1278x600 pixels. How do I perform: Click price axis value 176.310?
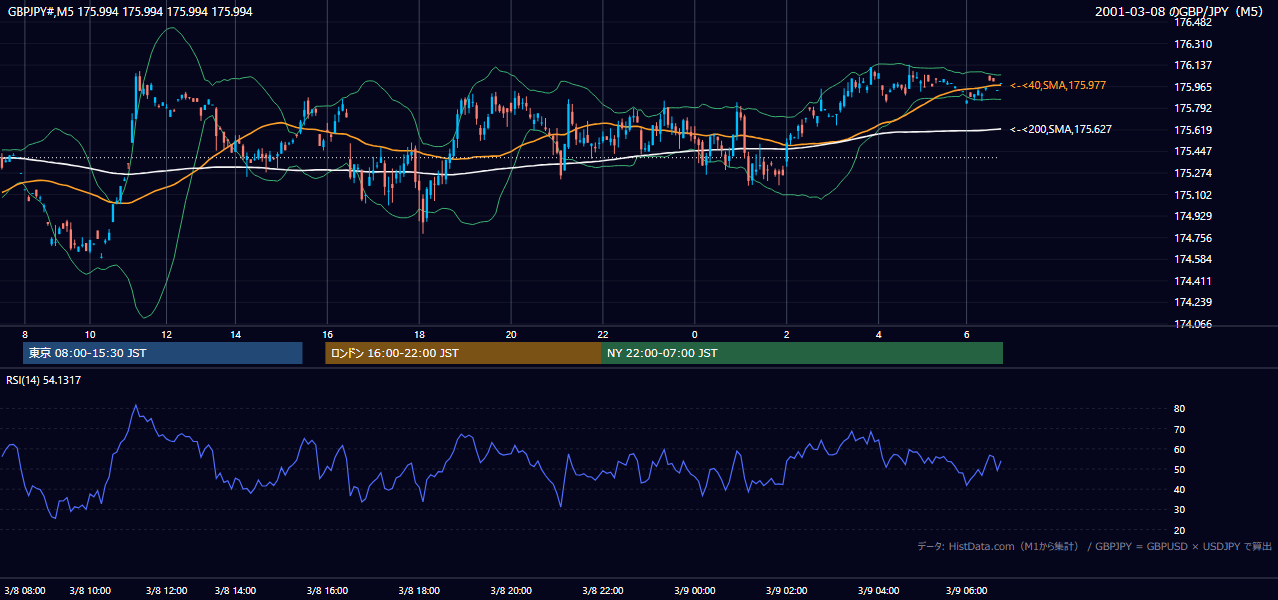(x=1192, y=44)
